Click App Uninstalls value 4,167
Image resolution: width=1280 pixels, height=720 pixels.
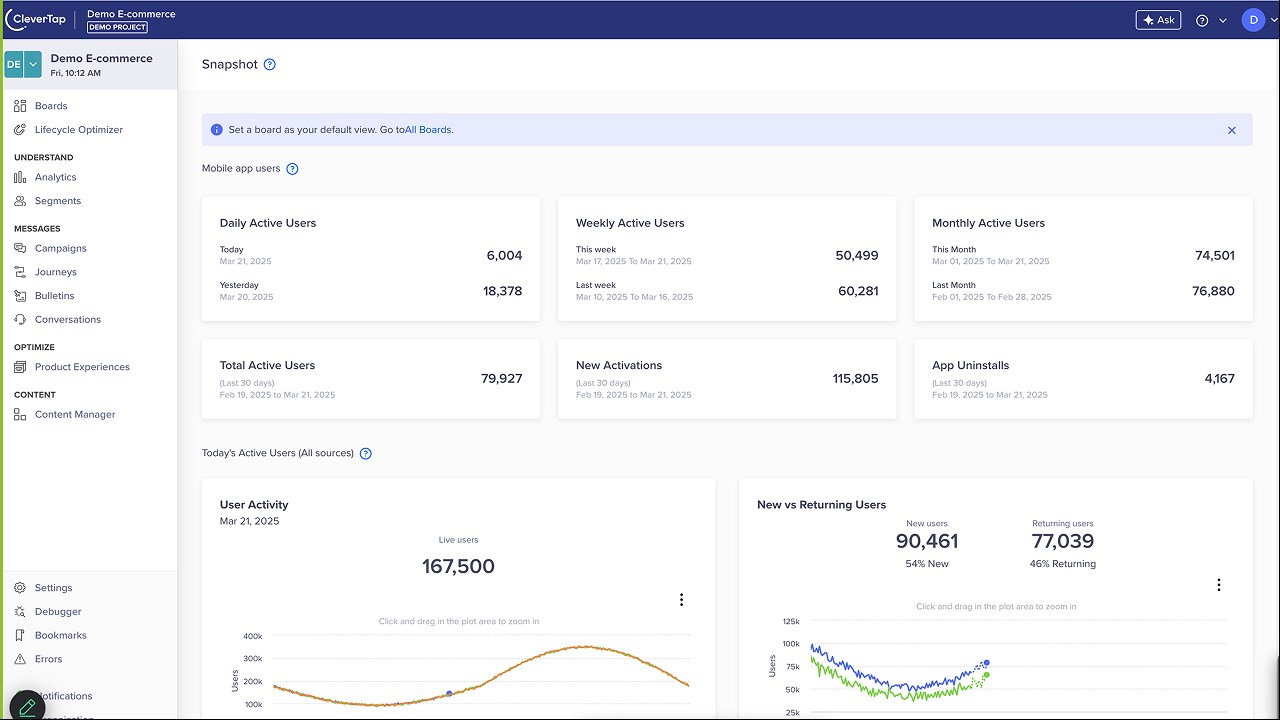(x=1220, y=379)
